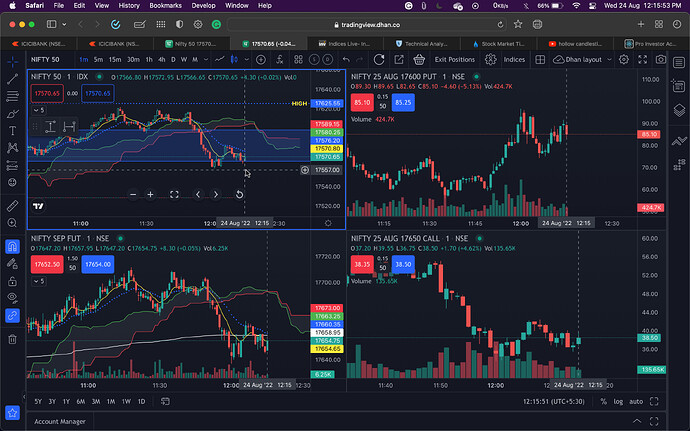Select the ruler measure tool
The height and width of the screenshot is (431, 690).
pyautogui.click(x=12, y=206)
